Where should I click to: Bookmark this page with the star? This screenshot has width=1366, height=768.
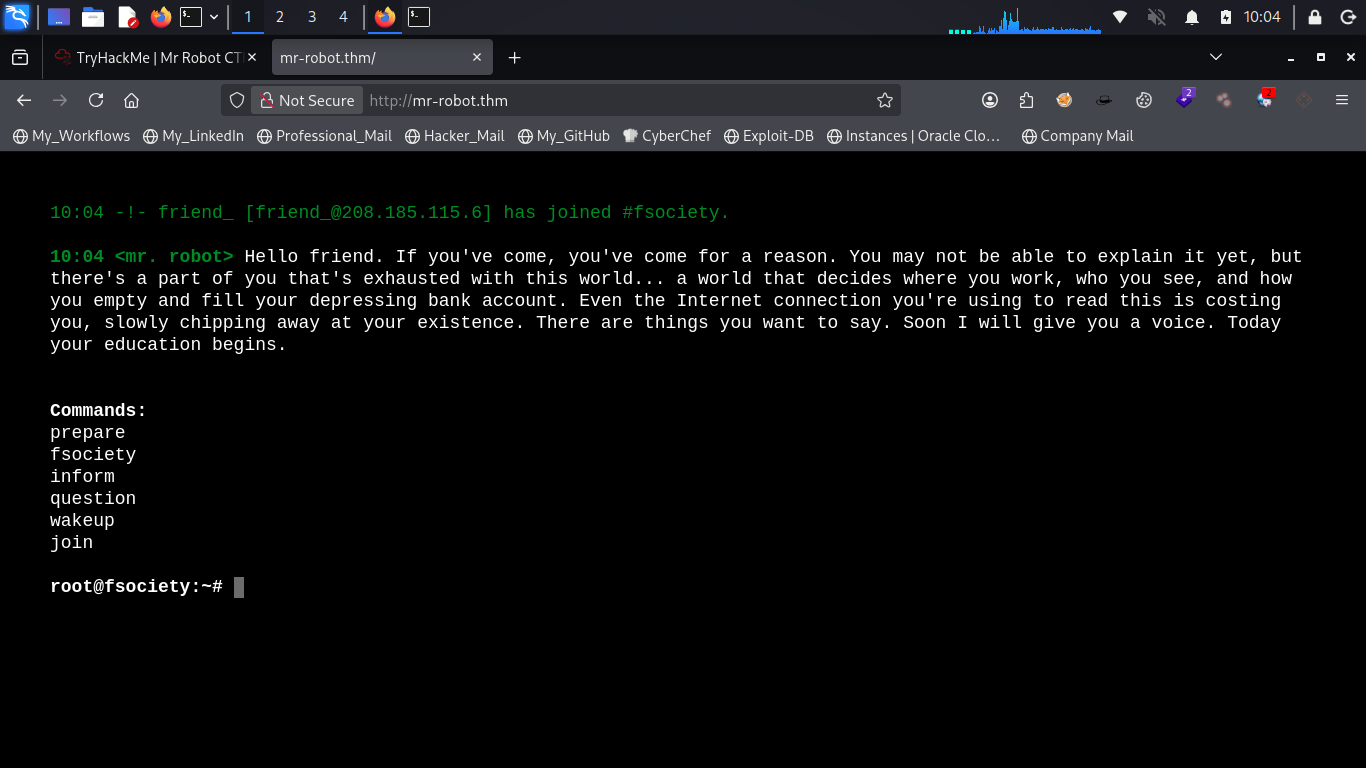click(884, 100)
